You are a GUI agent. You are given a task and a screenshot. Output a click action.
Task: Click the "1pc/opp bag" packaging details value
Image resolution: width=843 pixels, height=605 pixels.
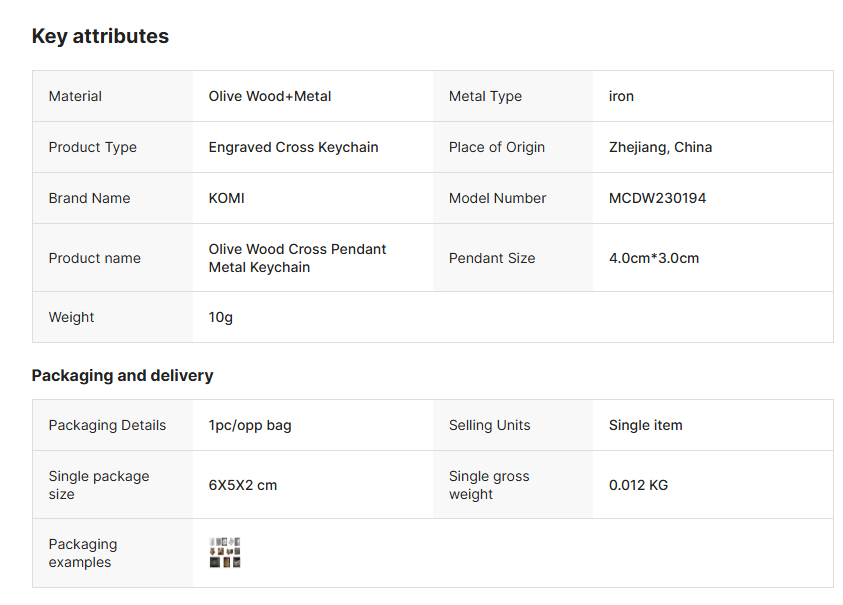(x=250, y=426)
